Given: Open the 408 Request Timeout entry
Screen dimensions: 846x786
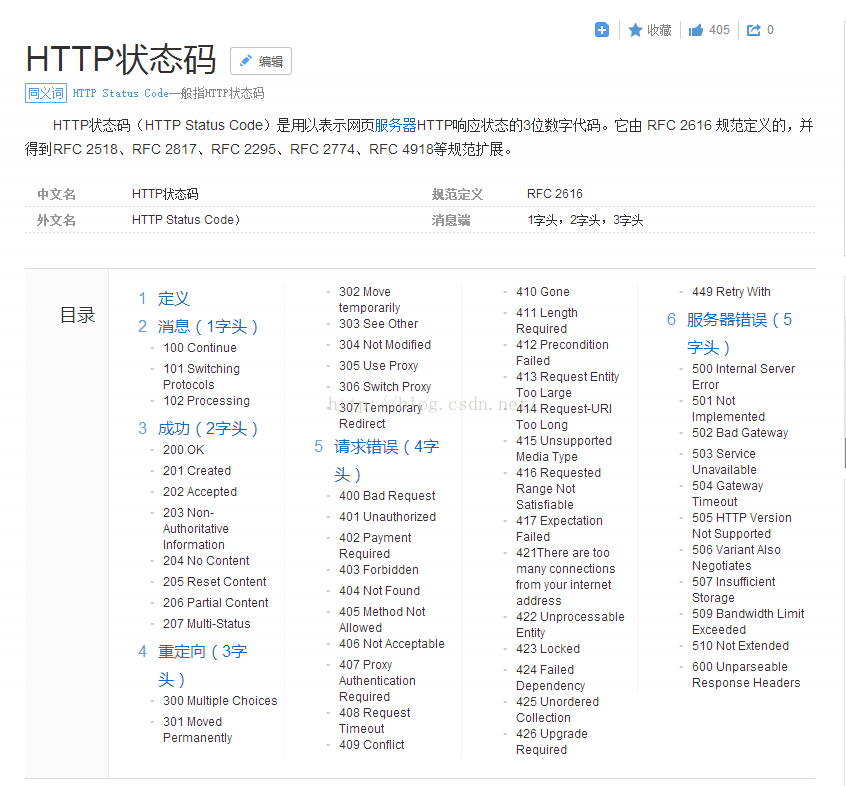Looking at the screenshot, I should click(374, 721).
